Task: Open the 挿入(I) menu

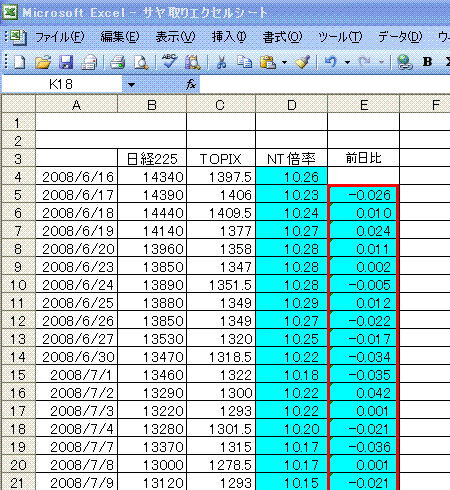Action: (x=229, y=37)
